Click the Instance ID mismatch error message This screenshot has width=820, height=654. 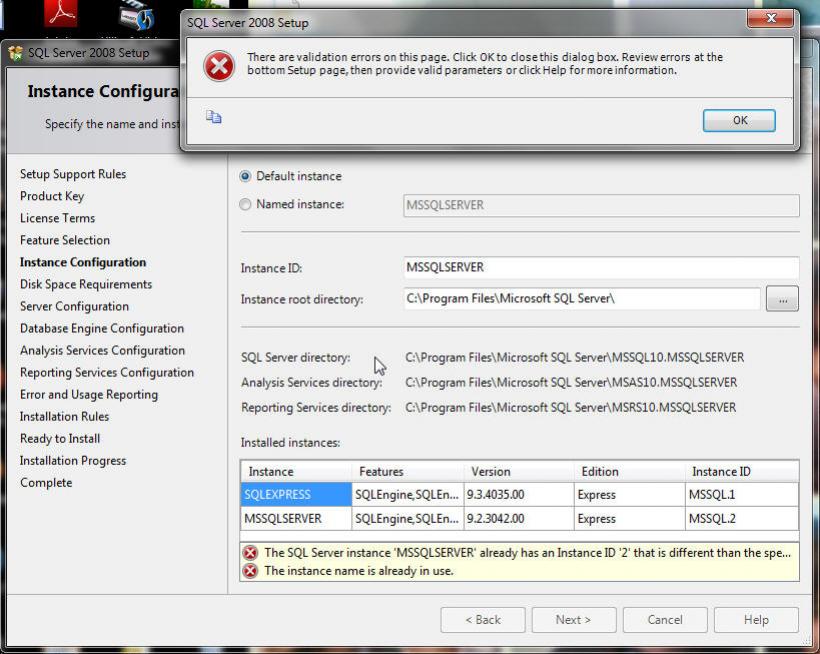(x=527, y=553)
